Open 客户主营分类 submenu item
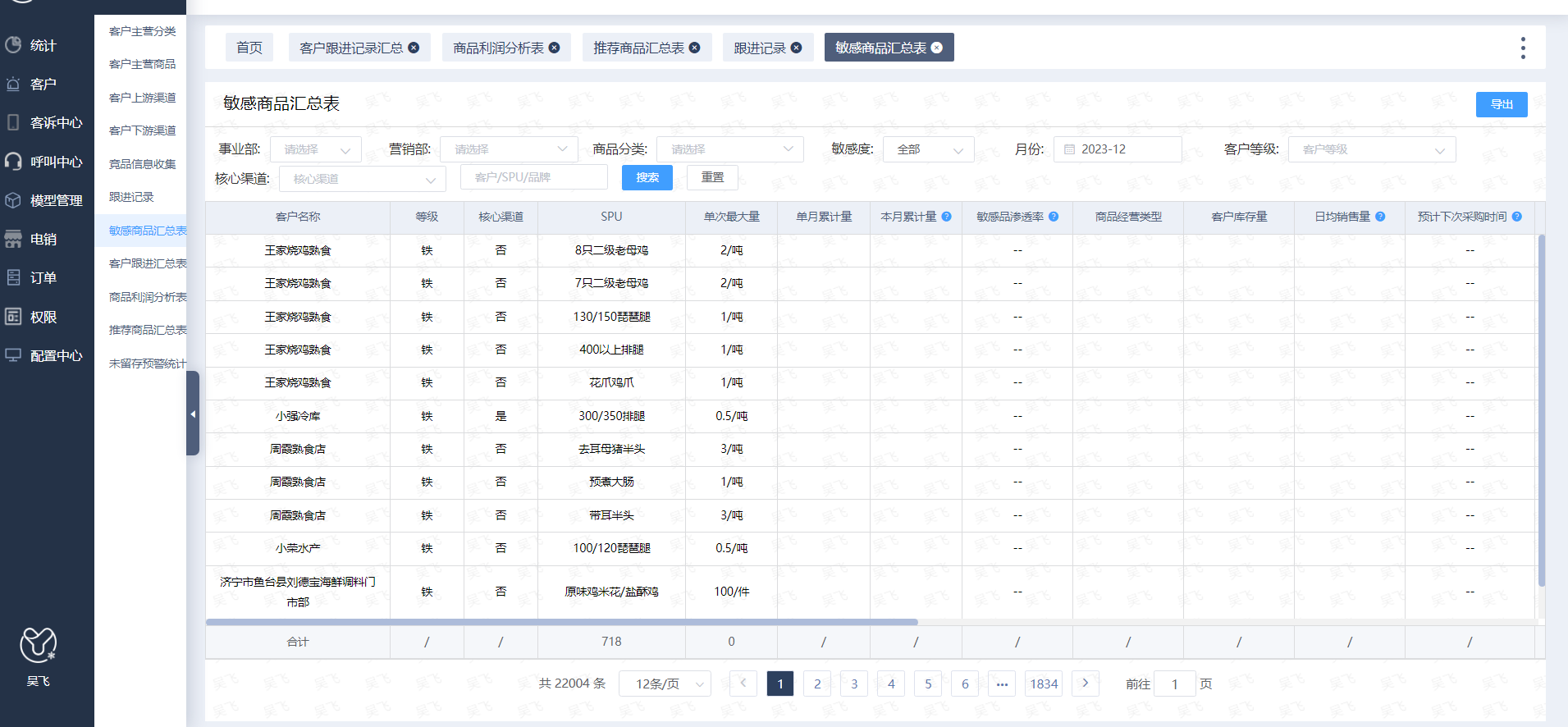This screenshot has width=1568, height=727. point(142,31)
